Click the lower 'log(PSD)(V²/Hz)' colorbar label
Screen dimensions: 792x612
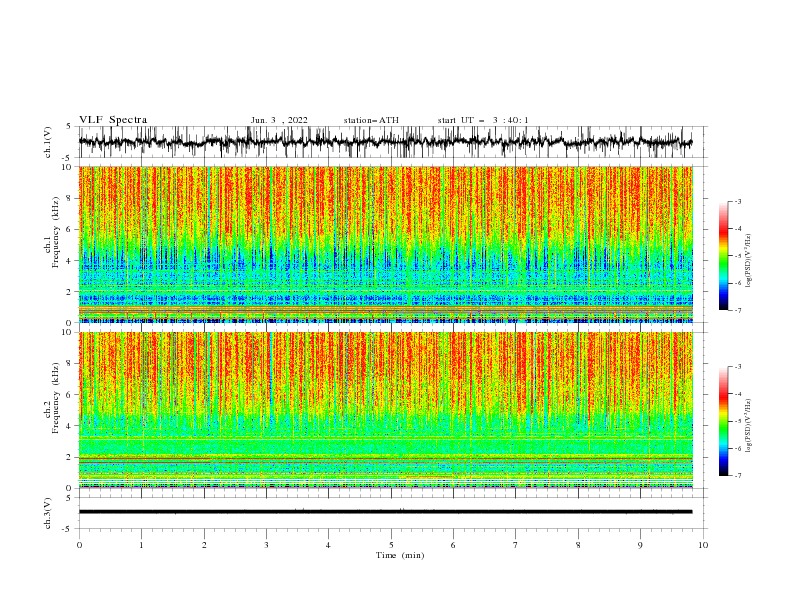click(749, 425)
